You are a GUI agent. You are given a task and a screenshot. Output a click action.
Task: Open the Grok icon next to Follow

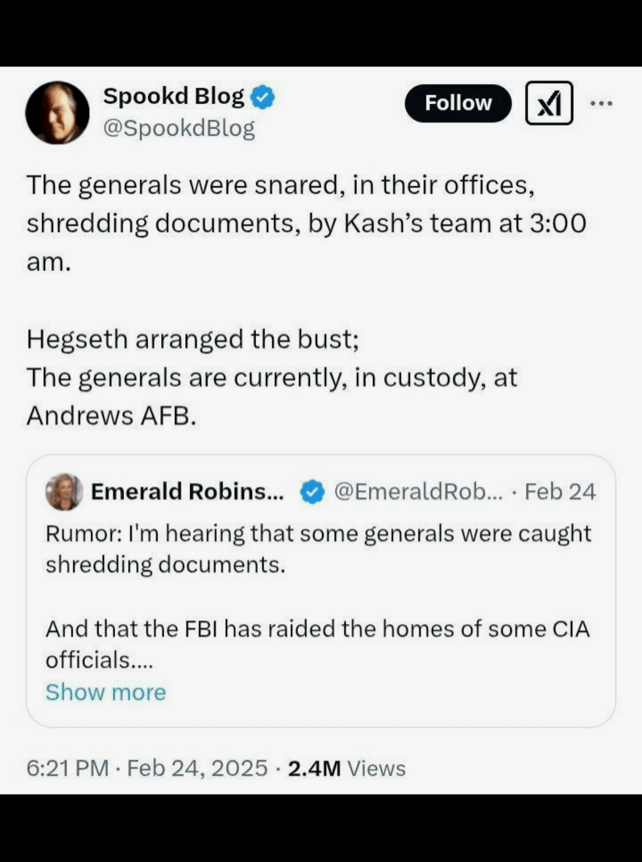[549, 104]
